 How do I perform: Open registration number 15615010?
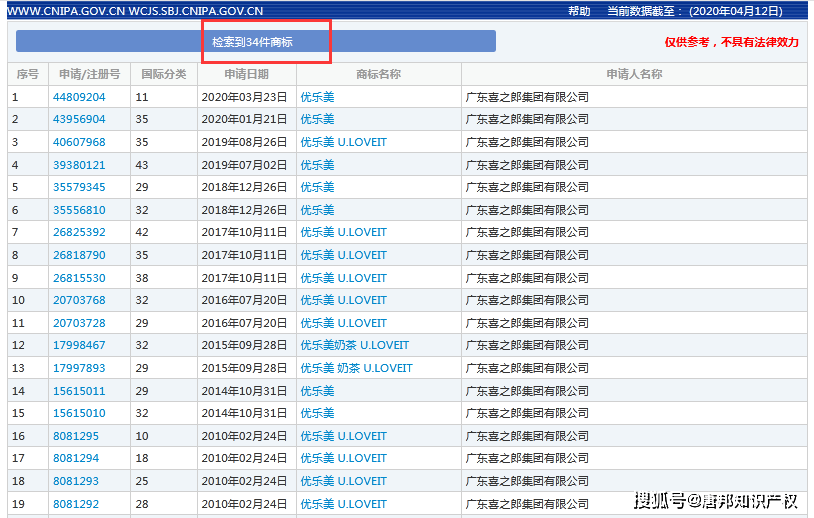[79, 414]
